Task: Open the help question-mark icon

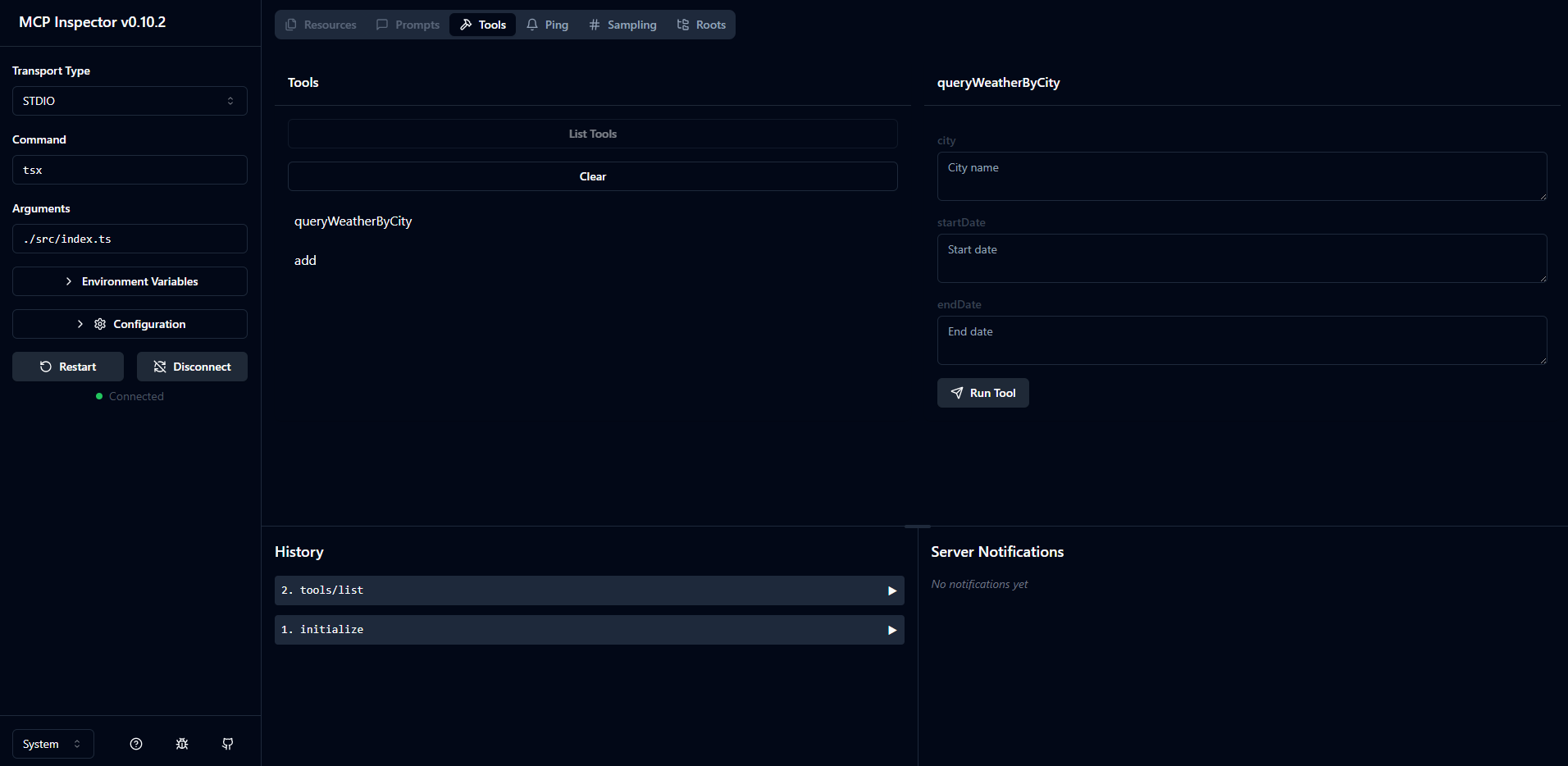Action: coord(136,744)
